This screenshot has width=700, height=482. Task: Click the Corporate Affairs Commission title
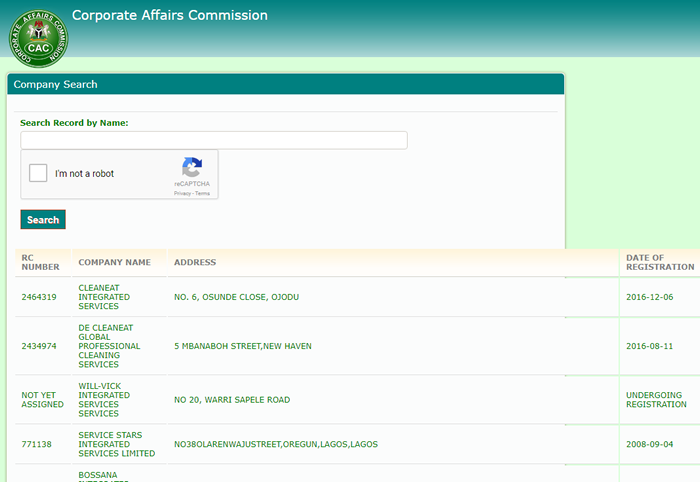pos(170,15)
